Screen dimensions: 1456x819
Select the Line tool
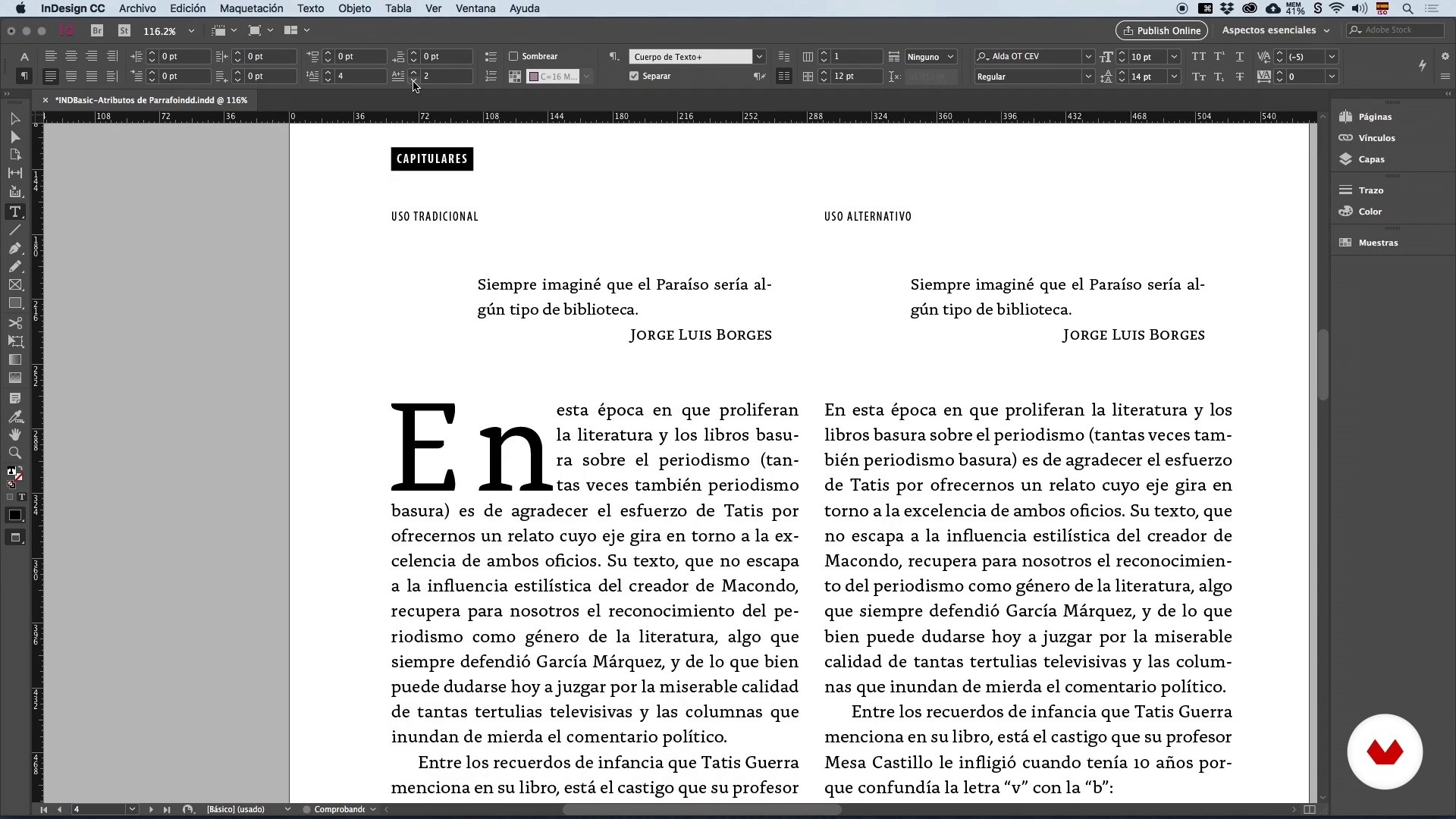click(14, 230)
